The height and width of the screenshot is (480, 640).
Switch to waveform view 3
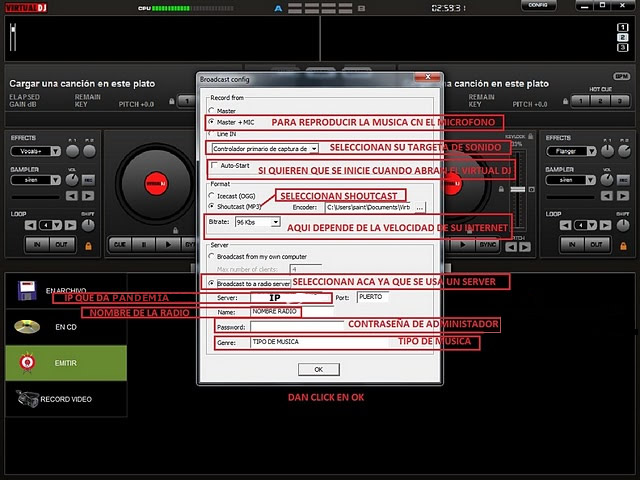click(x=622, y=48)
